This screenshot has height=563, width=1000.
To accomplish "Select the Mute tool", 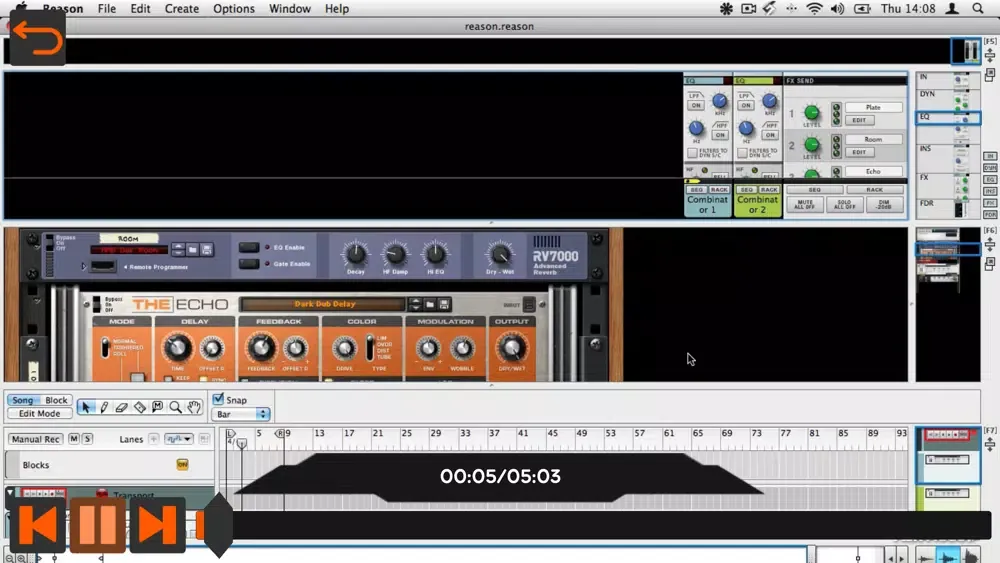I will click(158, 407).
